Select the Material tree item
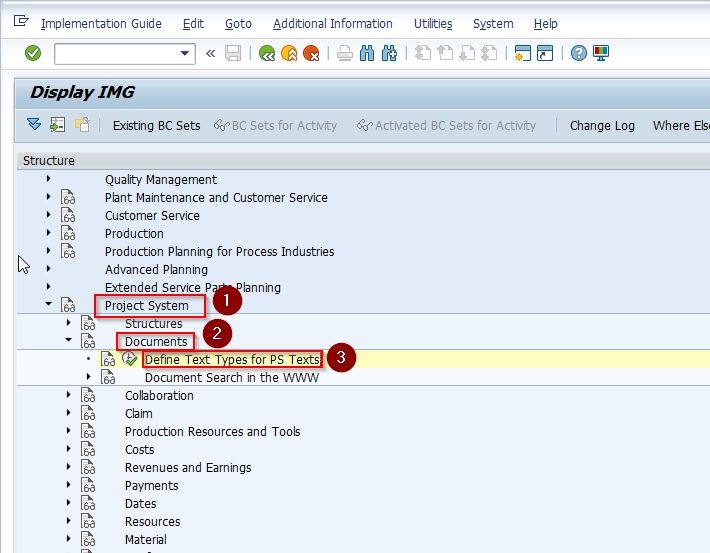710x553 pixels. click(x=145, y=540)
